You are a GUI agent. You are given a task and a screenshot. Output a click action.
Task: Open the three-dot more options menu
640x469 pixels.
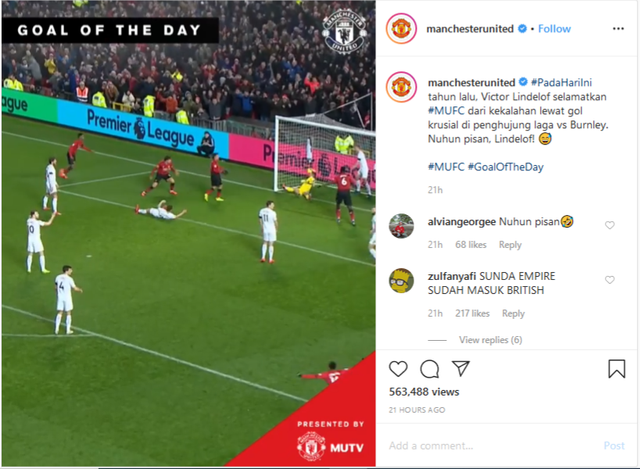pos(618,29)
